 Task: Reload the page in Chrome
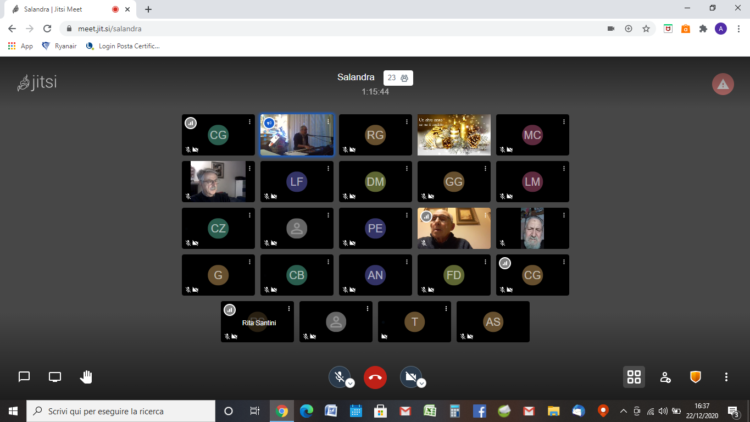(47, 29)
